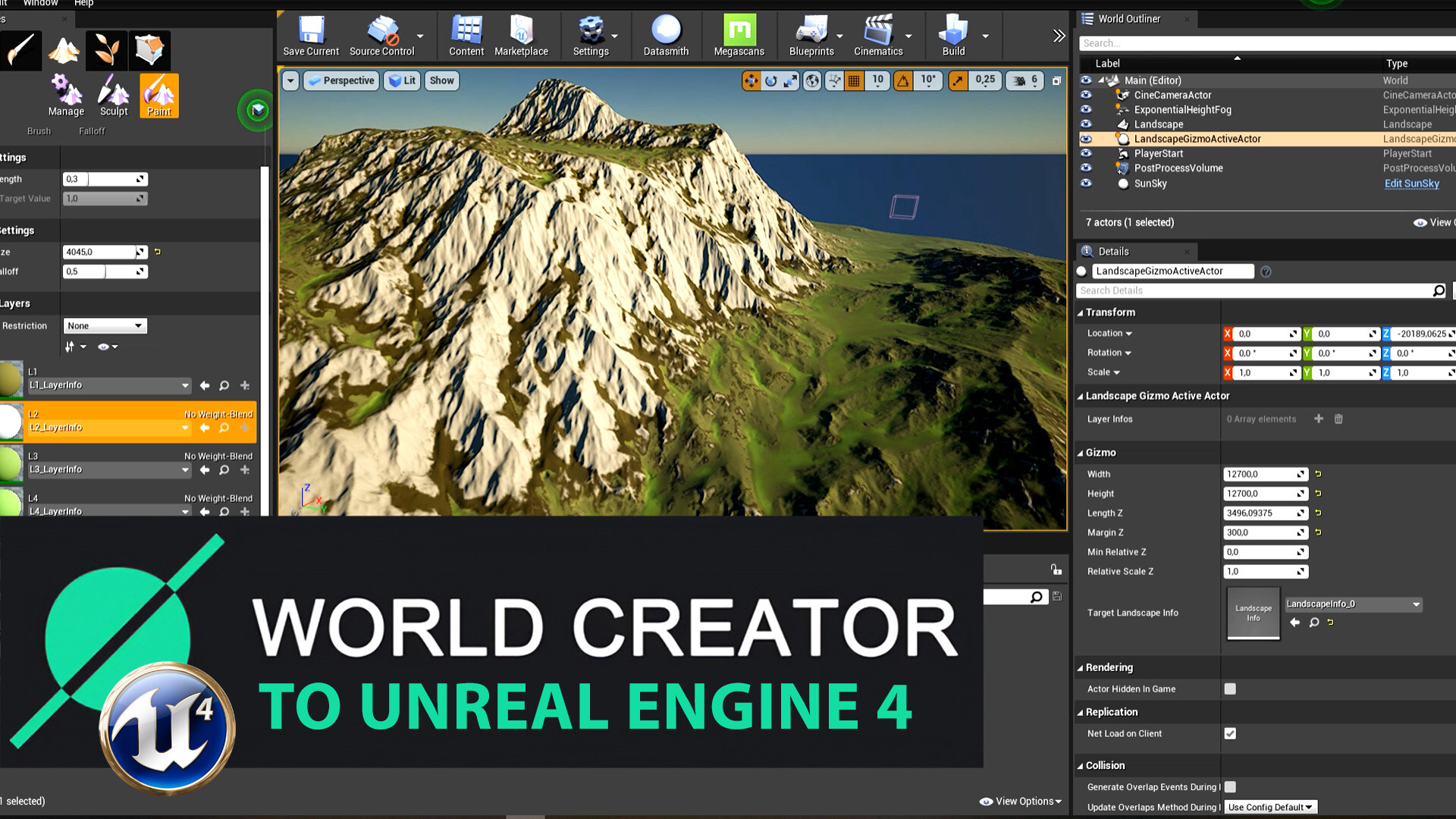Open Use Config Default dropdown
The height and width of the screenshot is (819, 1456).
(1270, 807)
